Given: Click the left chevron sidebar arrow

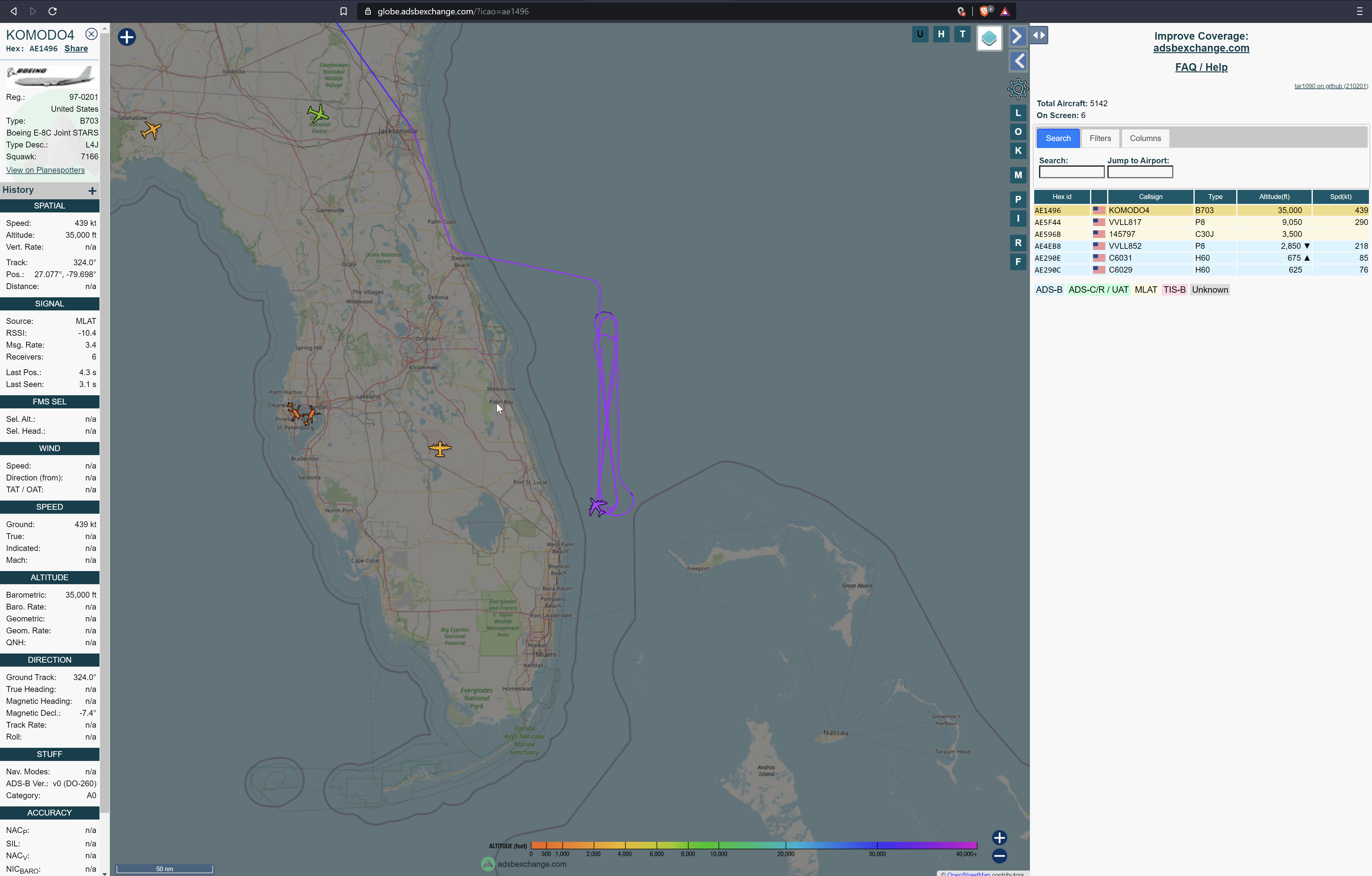Looking at the screenshot, I should pyautogui.click(x=1018, y=61).
